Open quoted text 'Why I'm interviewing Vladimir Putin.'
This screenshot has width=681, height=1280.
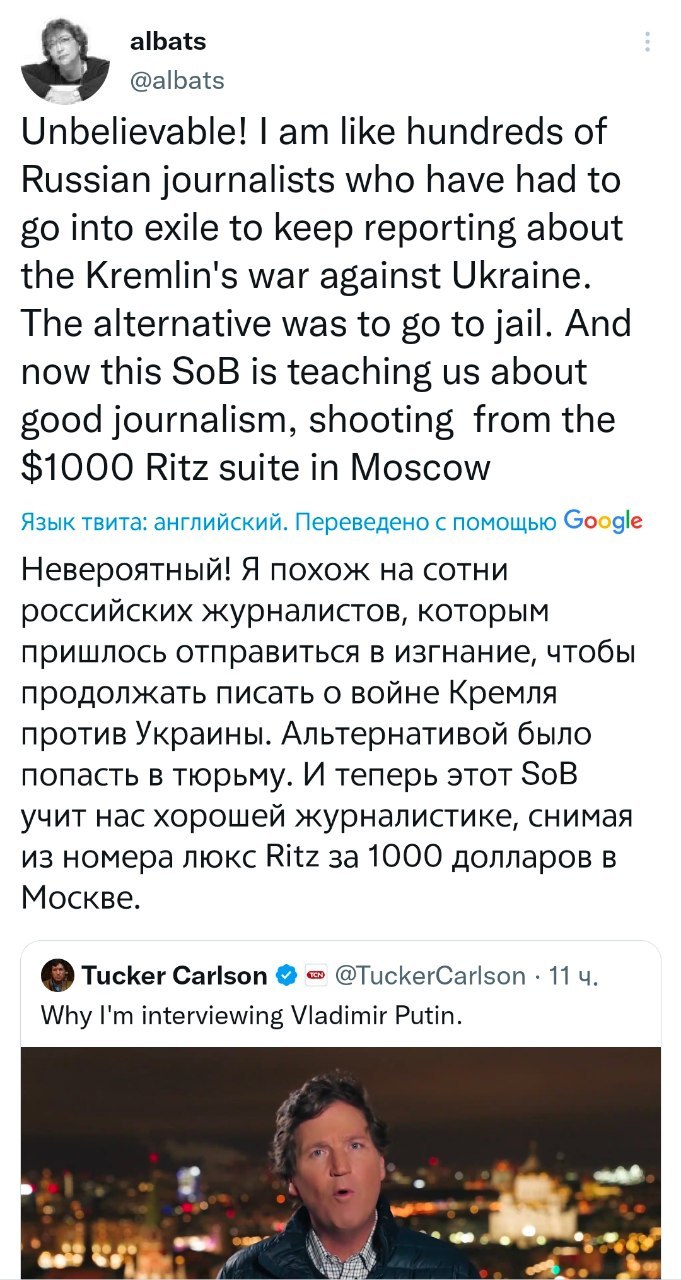(x=252, y=1017)
